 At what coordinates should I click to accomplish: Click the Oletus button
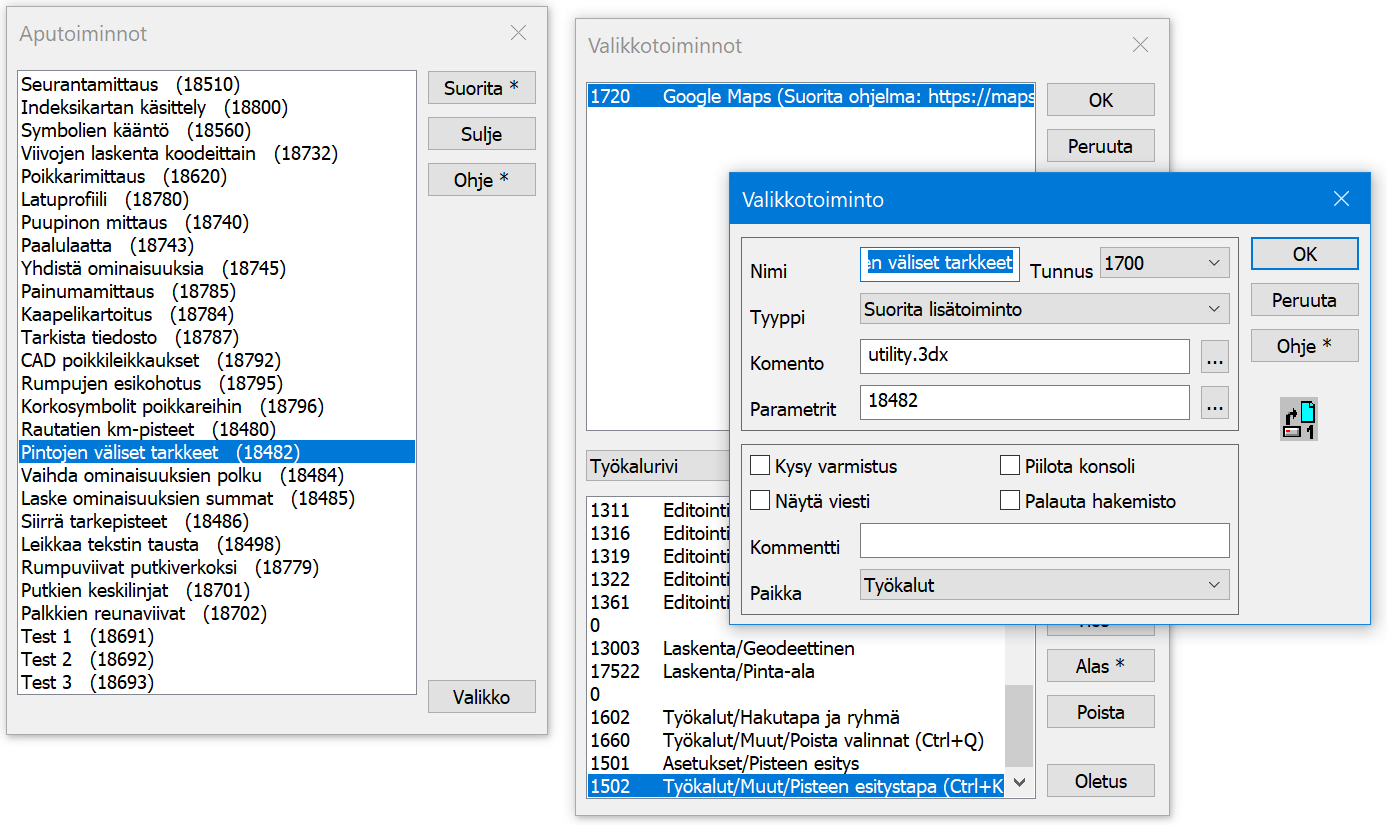pos(1100,781)
